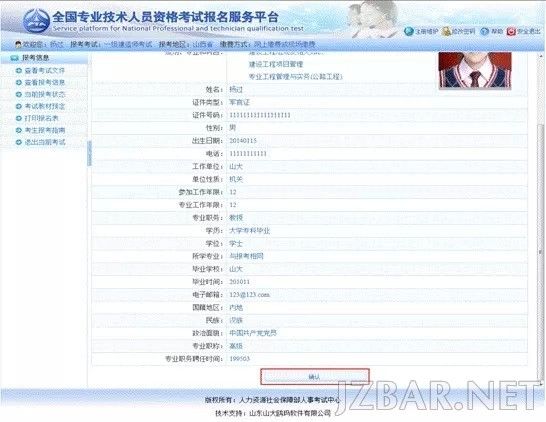Collapse the sidebar using the splitter handle

click(x=89, y=153)
